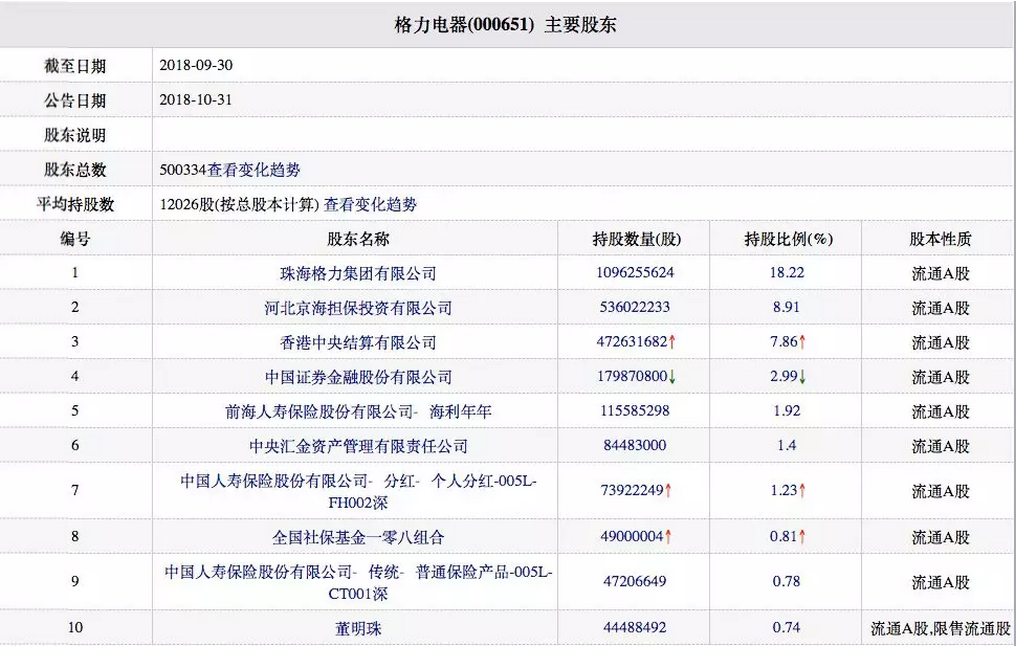Open shareholder 前海人寿保险股份有限公司-海利年年
This screenshot has width=1017, height=647.
click(358, 411)
